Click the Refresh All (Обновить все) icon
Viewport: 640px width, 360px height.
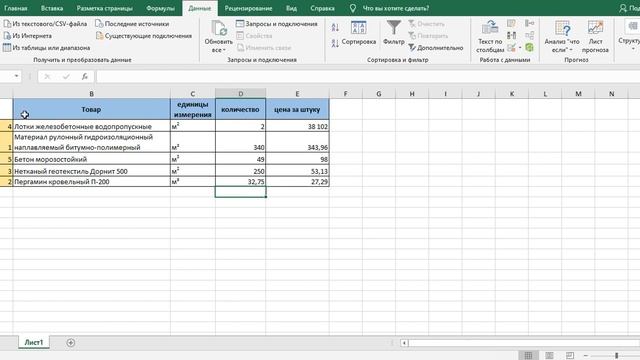[x=219, y=28]
